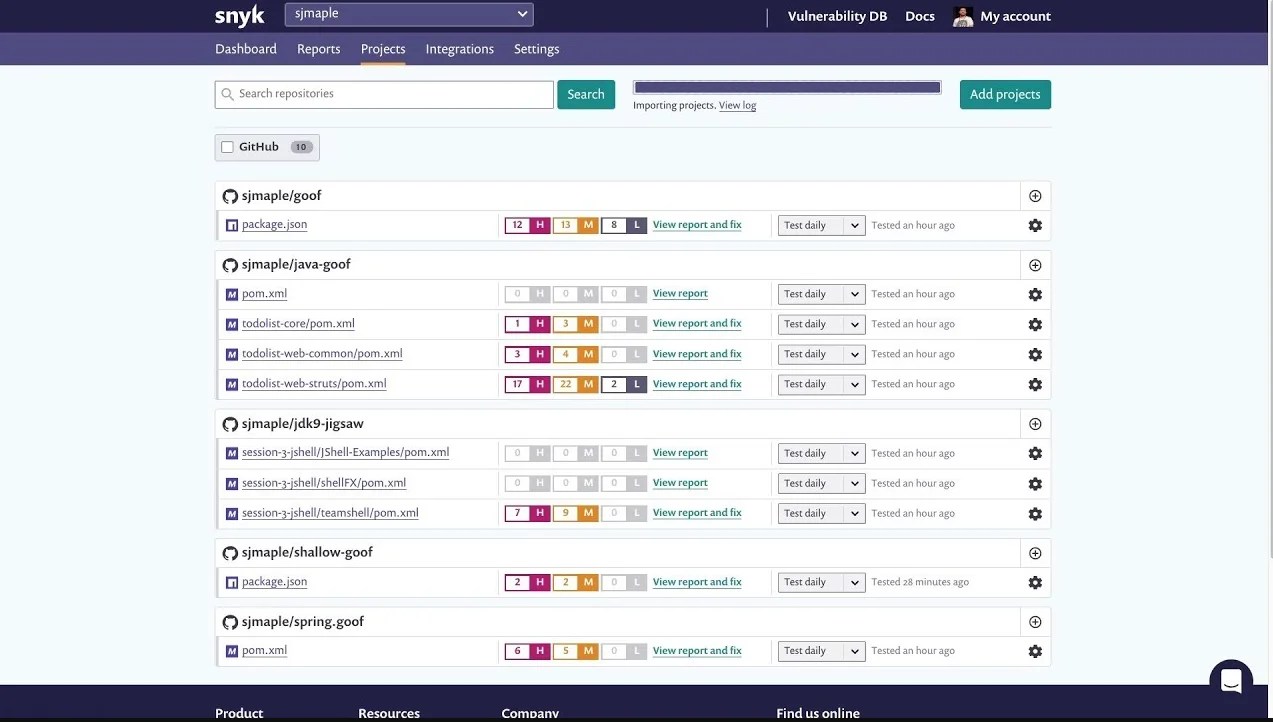The width and height of the screenshot is (1273, 722).
Task: Open the chat bubble in bottom corner
Action: [x=1230, y=678]
